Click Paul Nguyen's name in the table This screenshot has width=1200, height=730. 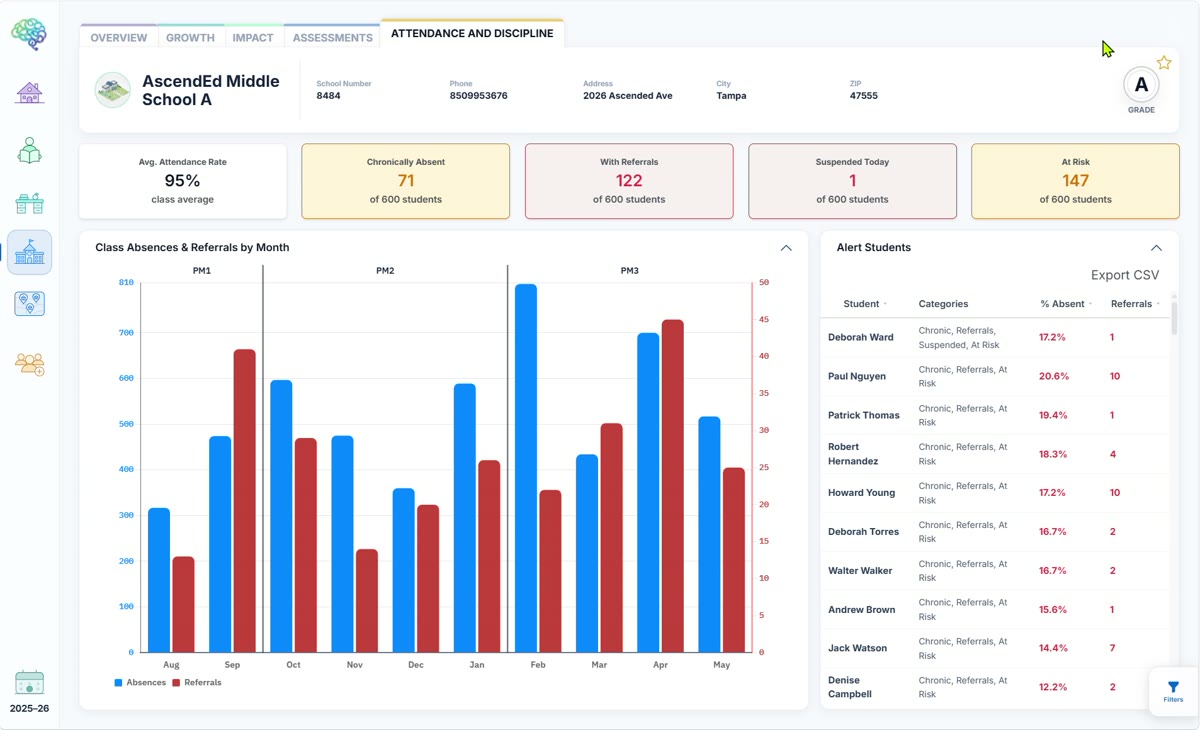[x=857, y=376]
